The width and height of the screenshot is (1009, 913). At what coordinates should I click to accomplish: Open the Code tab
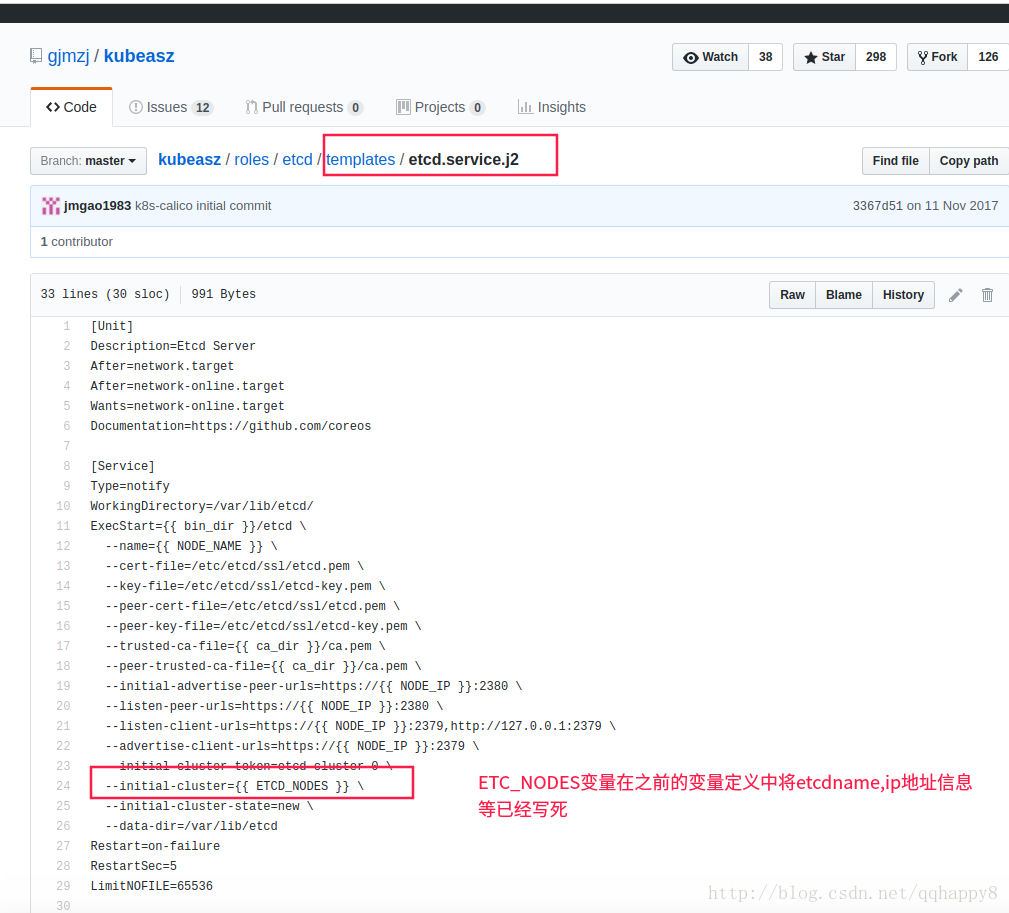71,107
